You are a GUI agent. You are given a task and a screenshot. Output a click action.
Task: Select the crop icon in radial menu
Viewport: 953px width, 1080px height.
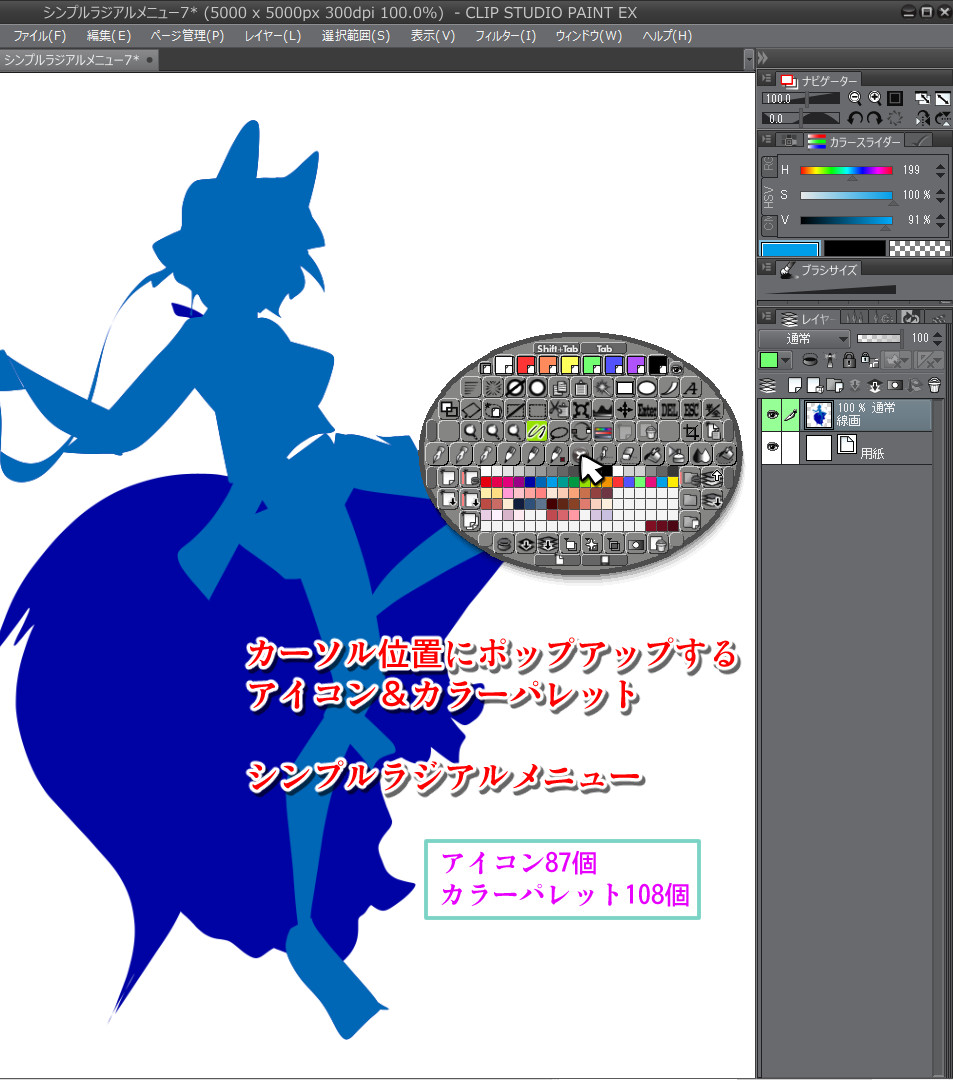[691, 432]
